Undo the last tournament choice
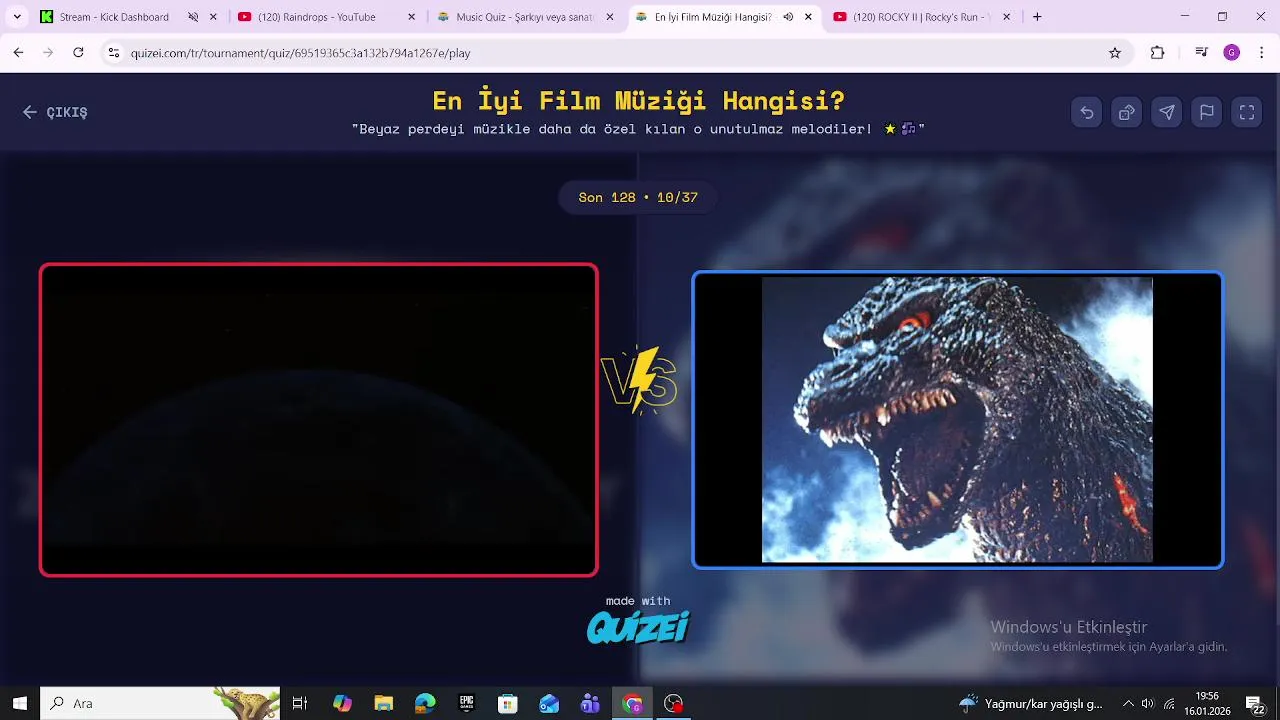Image resolution: width=1280 pixels, height=720 pixels. [x=1087, y=112]
